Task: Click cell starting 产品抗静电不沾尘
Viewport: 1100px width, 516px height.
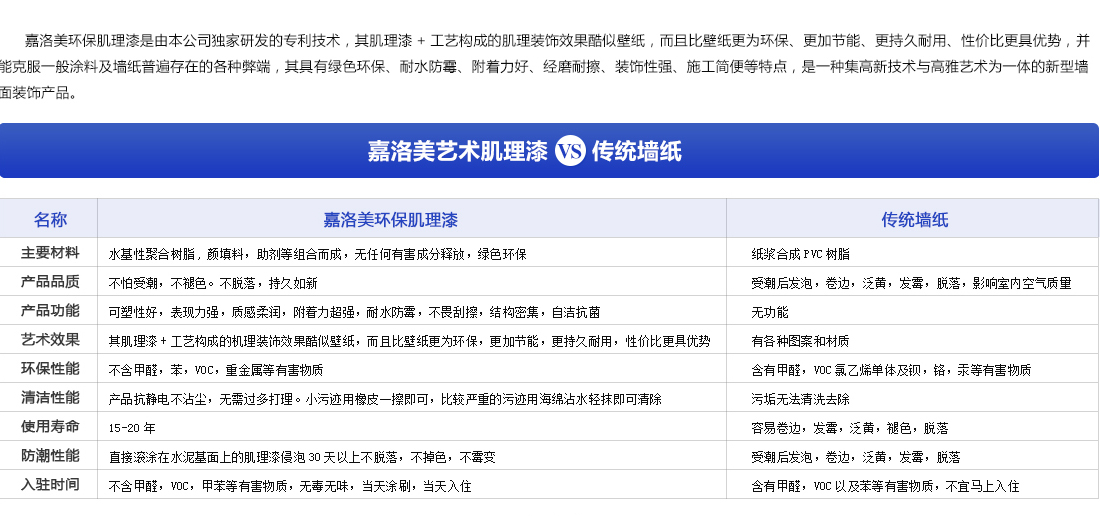Action: pos(385,400)
